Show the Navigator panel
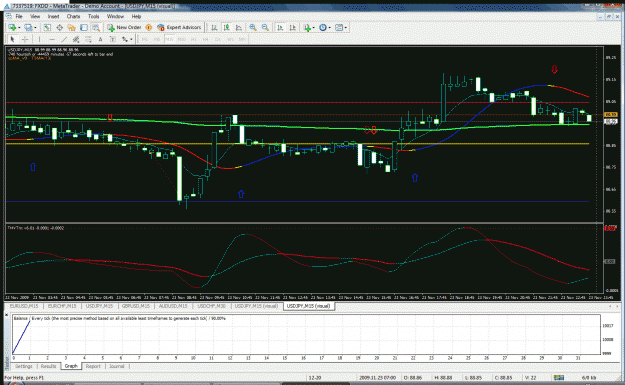 click(71, 27)
